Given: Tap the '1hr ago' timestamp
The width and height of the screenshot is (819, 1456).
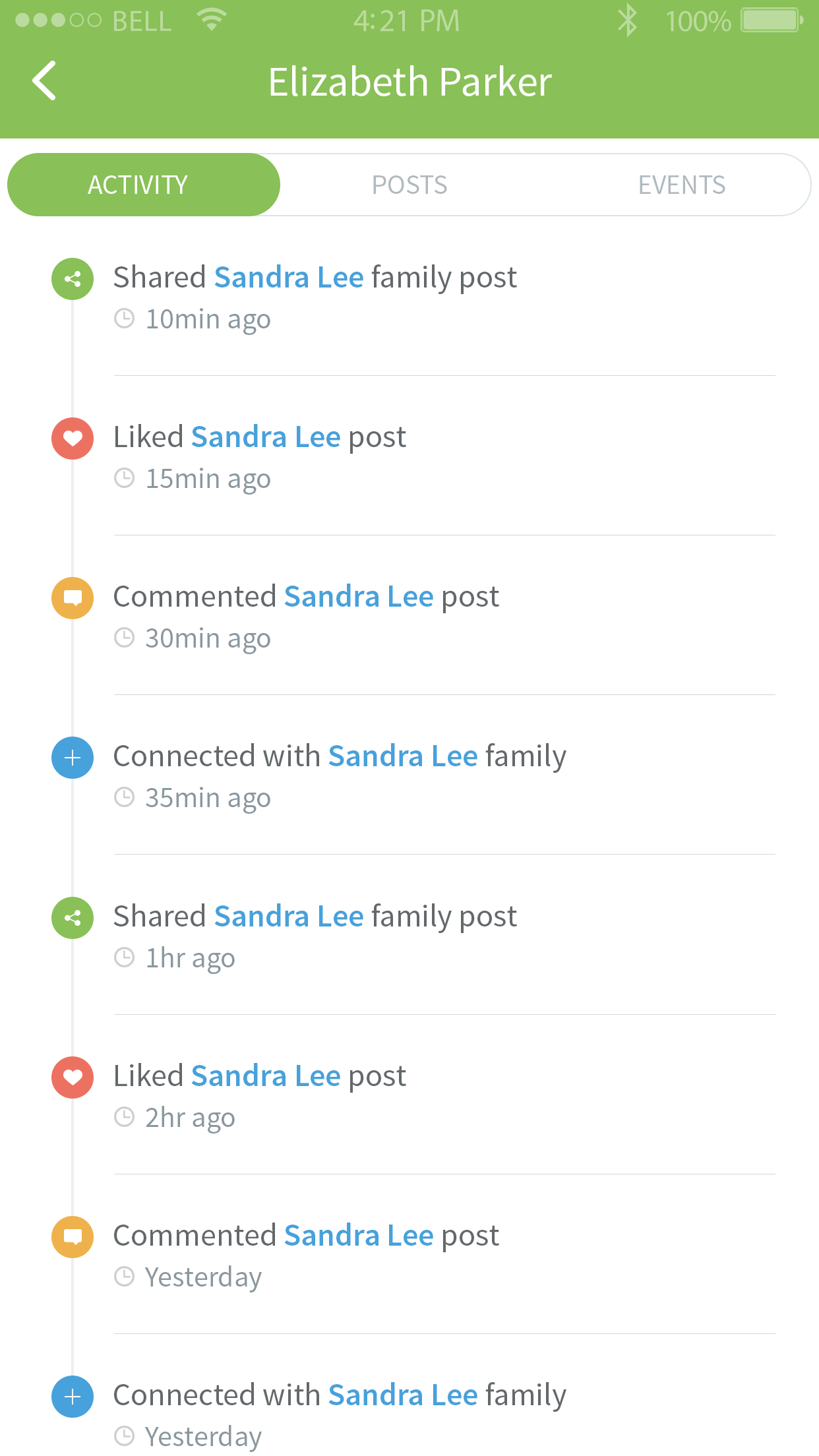Looking at the screenshot, I should pyautogui.click(x=190, y=958).
